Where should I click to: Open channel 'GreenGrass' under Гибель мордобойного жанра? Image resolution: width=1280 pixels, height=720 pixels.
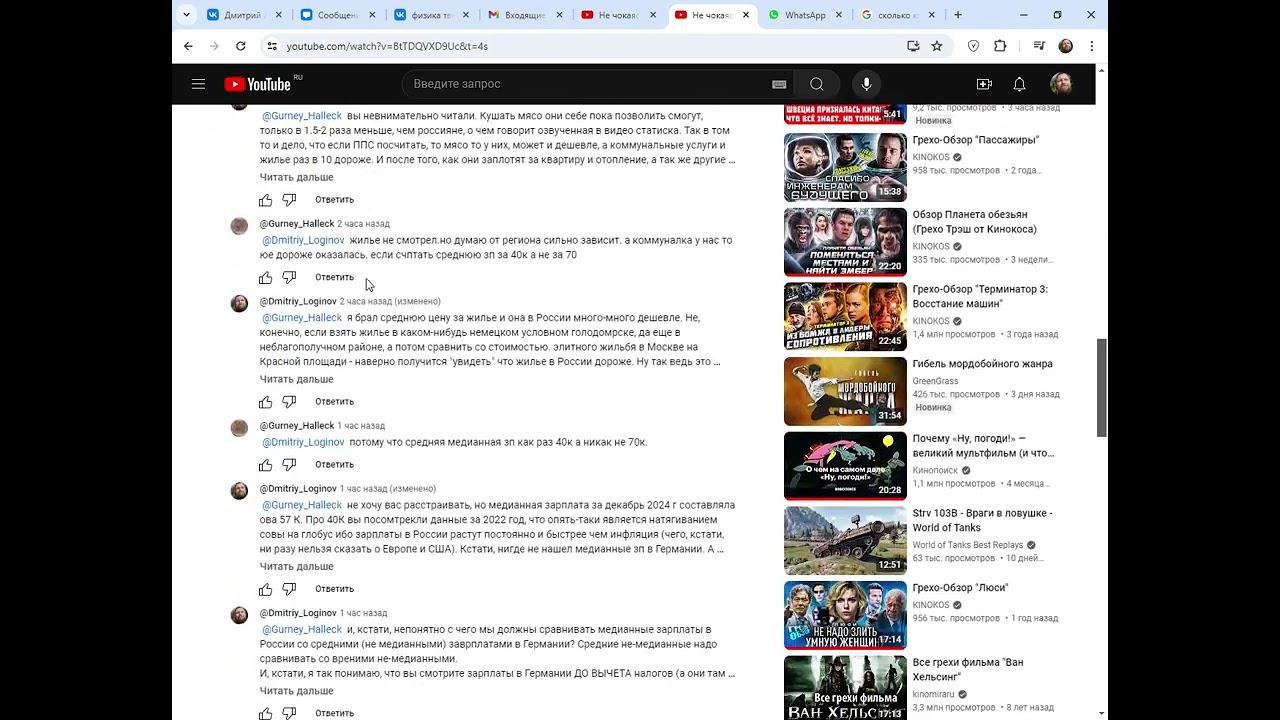click(935, 381)
